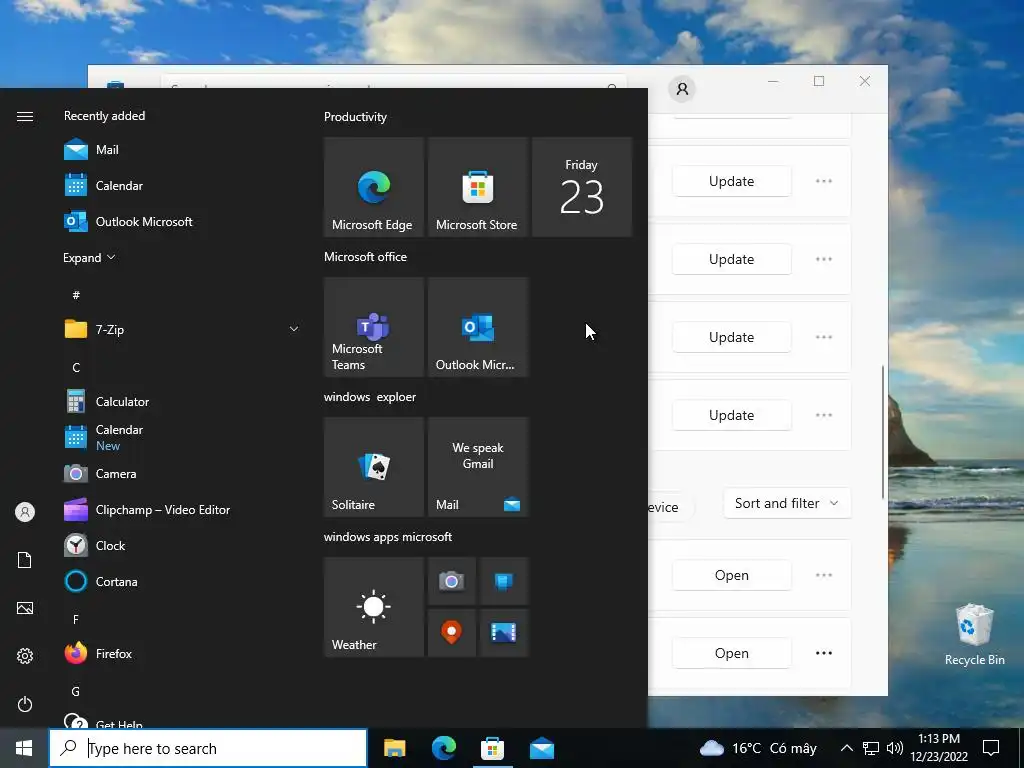Click the second Update button in Store
The image size is (1024, 768).
(x=731, y=259)
